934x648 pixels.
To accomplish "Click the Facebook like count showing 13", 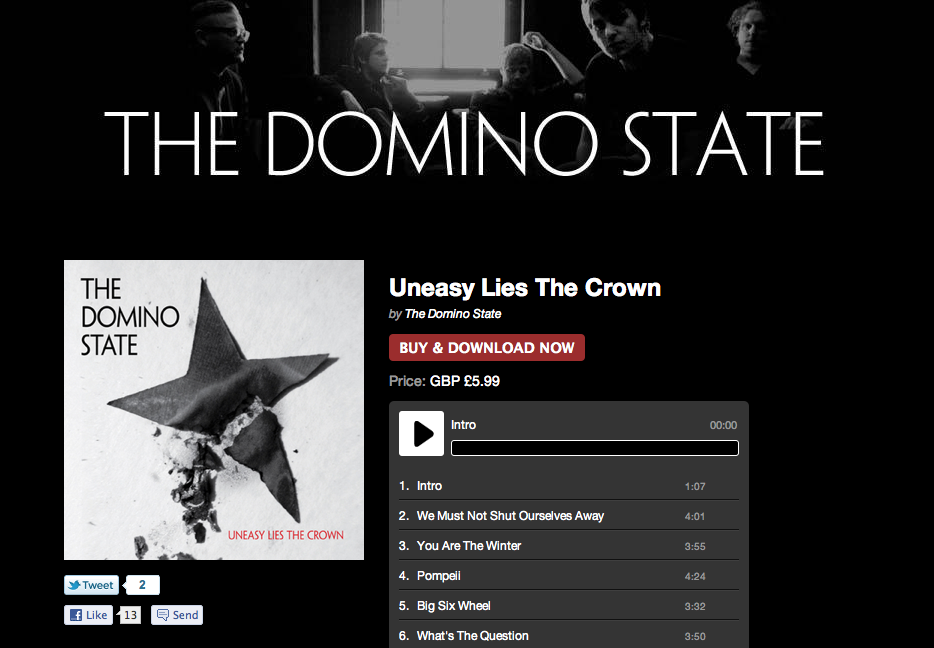I will click(x=130, y=615).
